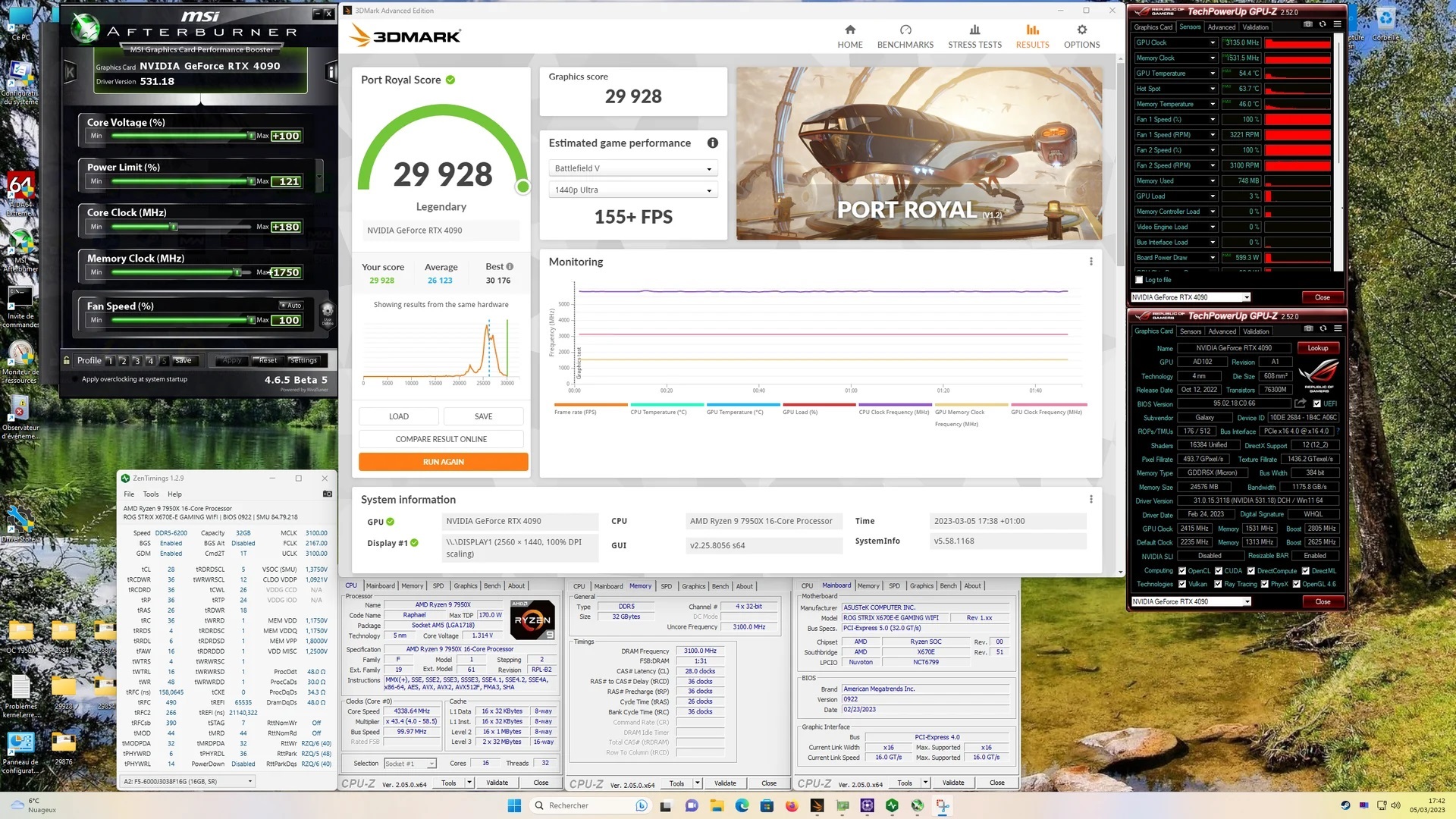Expand the 1440p Ultra resolution dropdown
1456x819 pixels.
(632, 190)
